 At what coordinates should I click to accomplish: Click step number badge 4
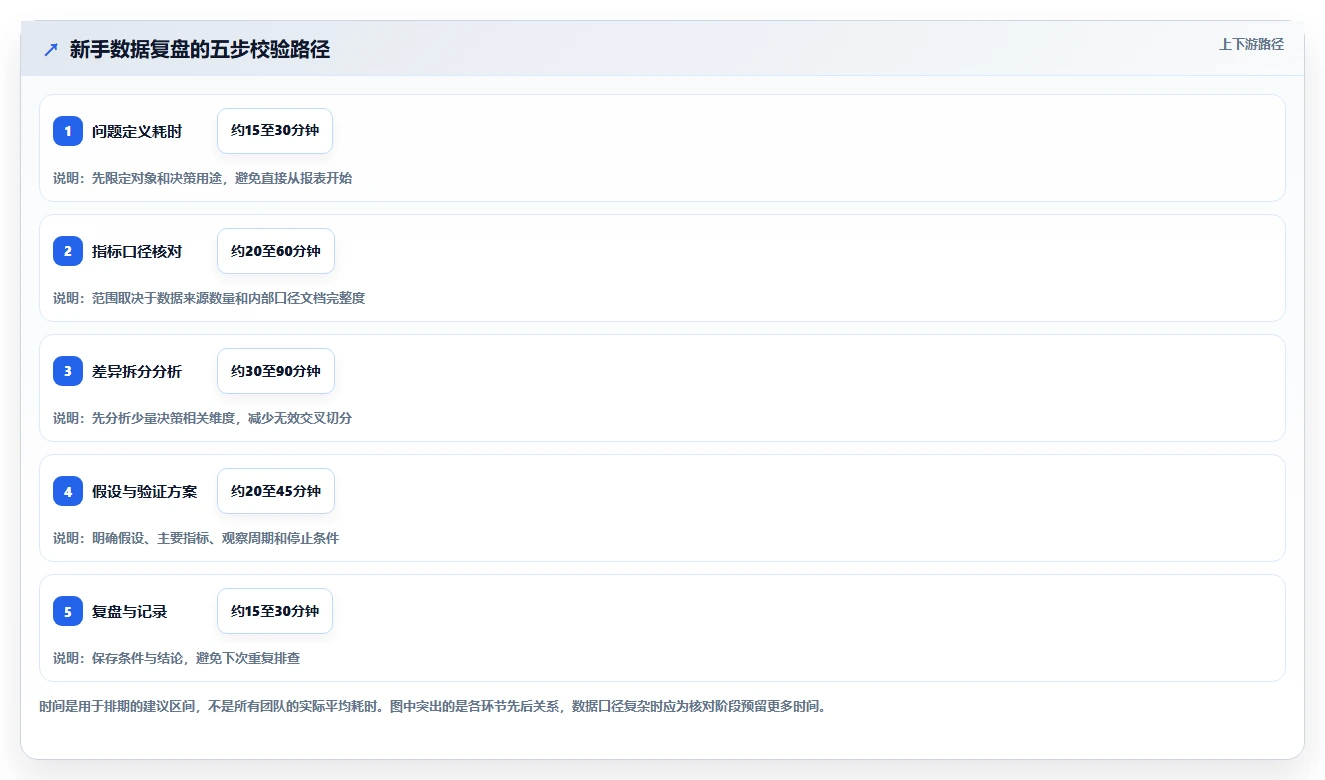(68, 491)
